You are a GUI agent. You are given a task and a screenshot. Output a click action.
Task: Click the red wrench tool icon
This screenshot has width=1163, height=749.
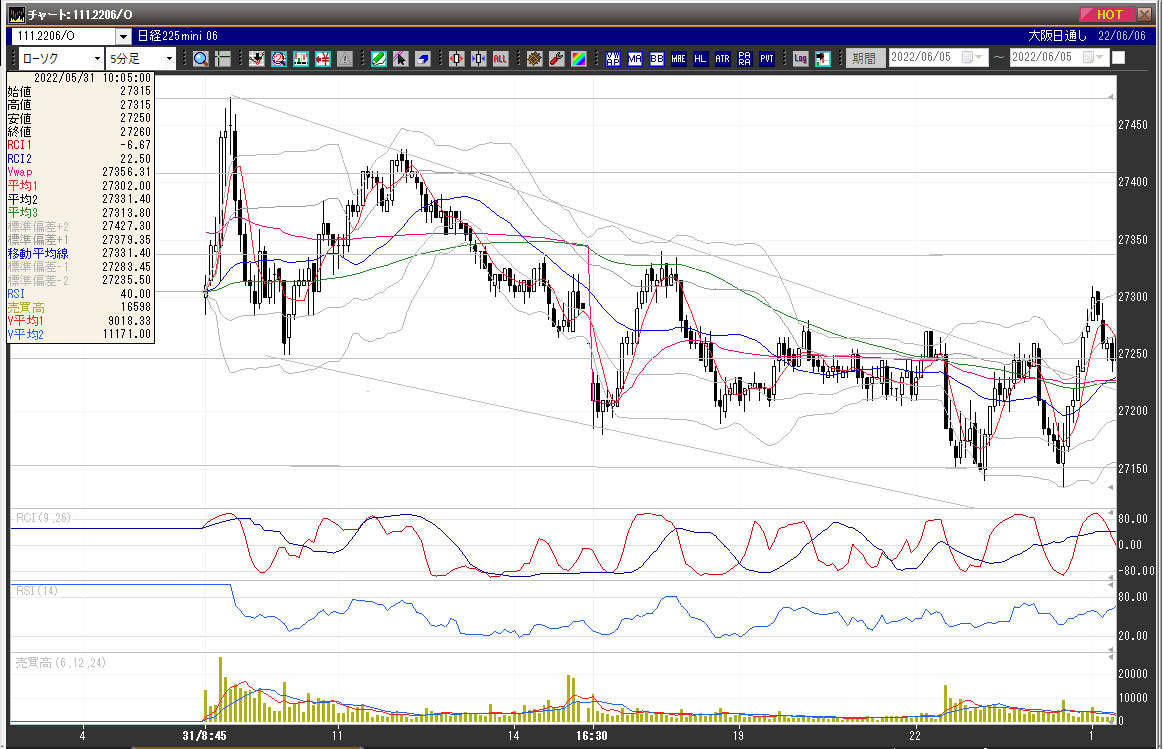coord(556,59)
